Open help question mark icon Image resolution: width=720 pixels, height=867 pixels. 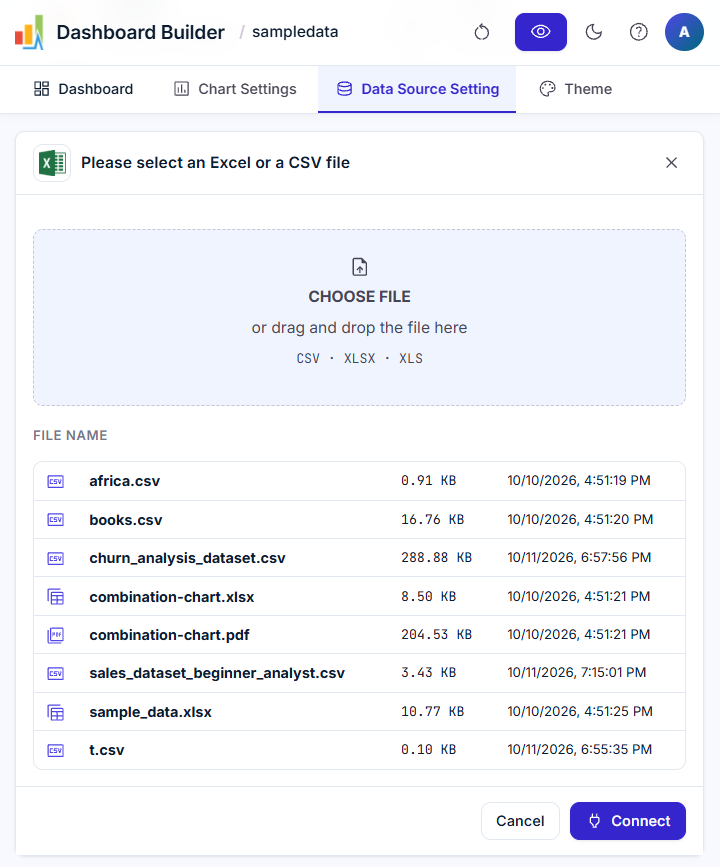point(638,32)
